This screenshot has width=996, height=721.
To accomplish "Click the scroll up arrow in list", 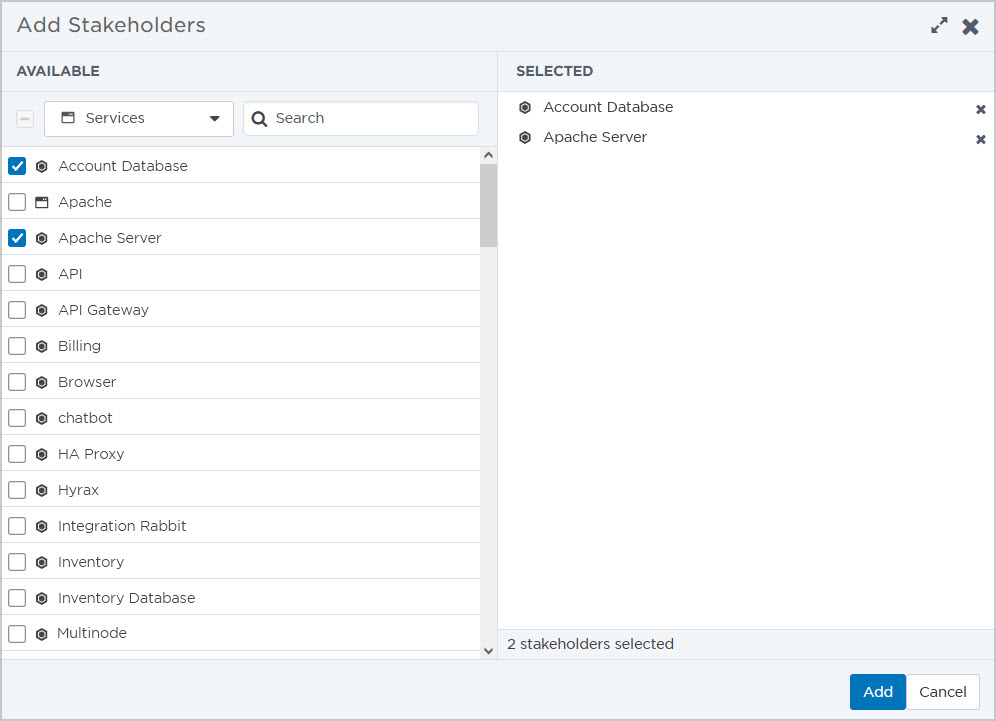I will coord(488,156).
